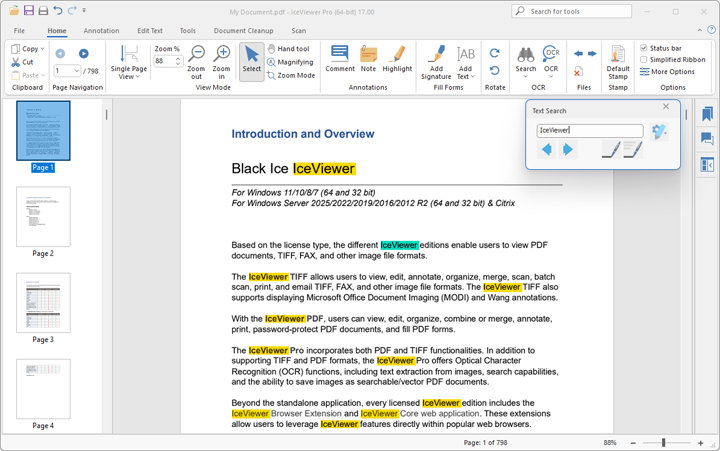Find the next search match
The image size is (720, 451).
(568, 150)
